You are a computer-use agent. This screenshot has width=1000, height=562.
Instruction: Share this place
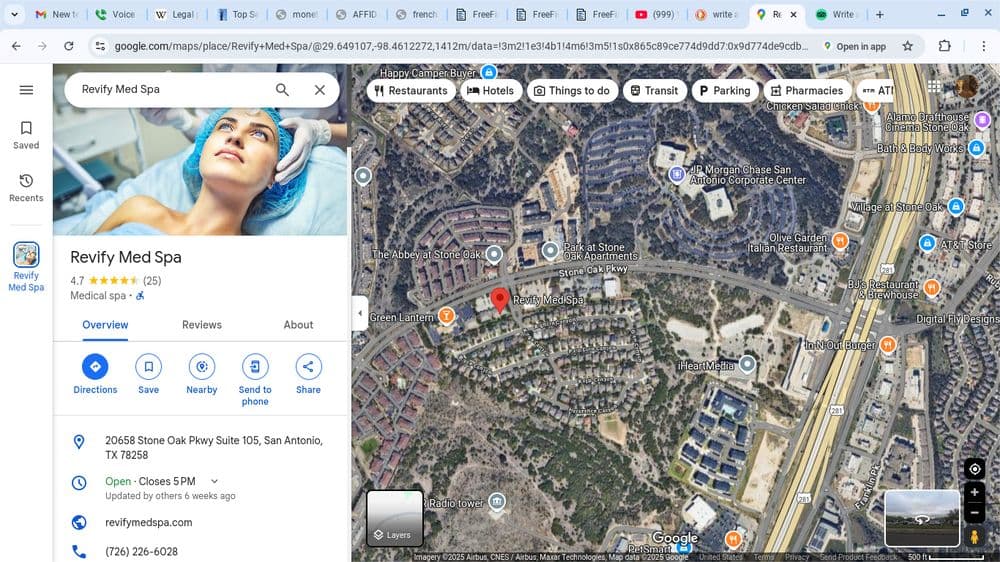coord(308,366)
